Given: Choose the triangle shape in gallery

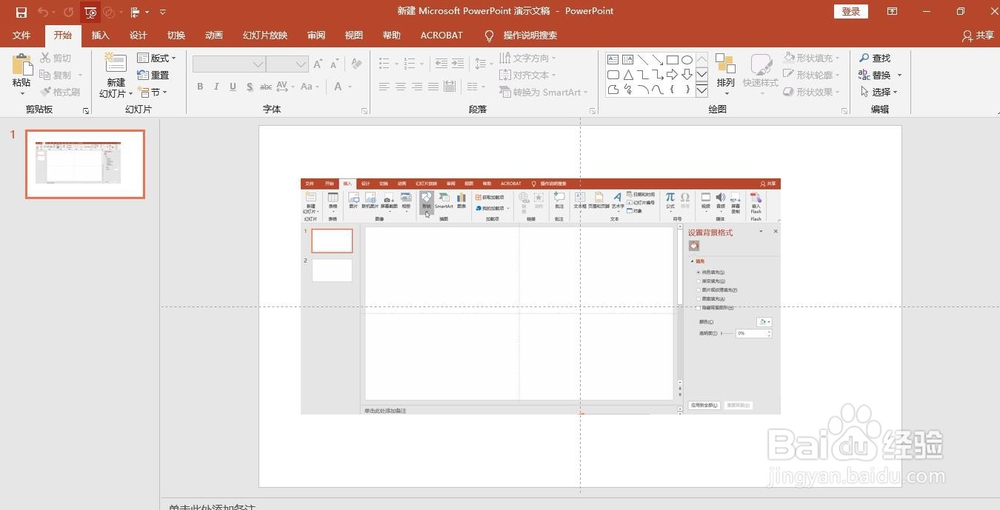Looking at the screenshot, I should click(628, 75).
